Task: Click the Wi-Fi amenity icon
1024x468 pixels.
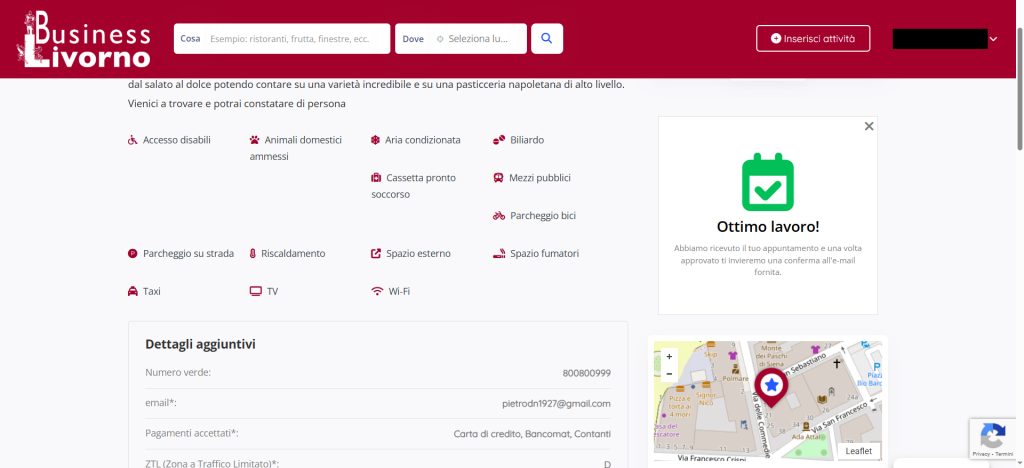Action: click(x=377, y=291)
